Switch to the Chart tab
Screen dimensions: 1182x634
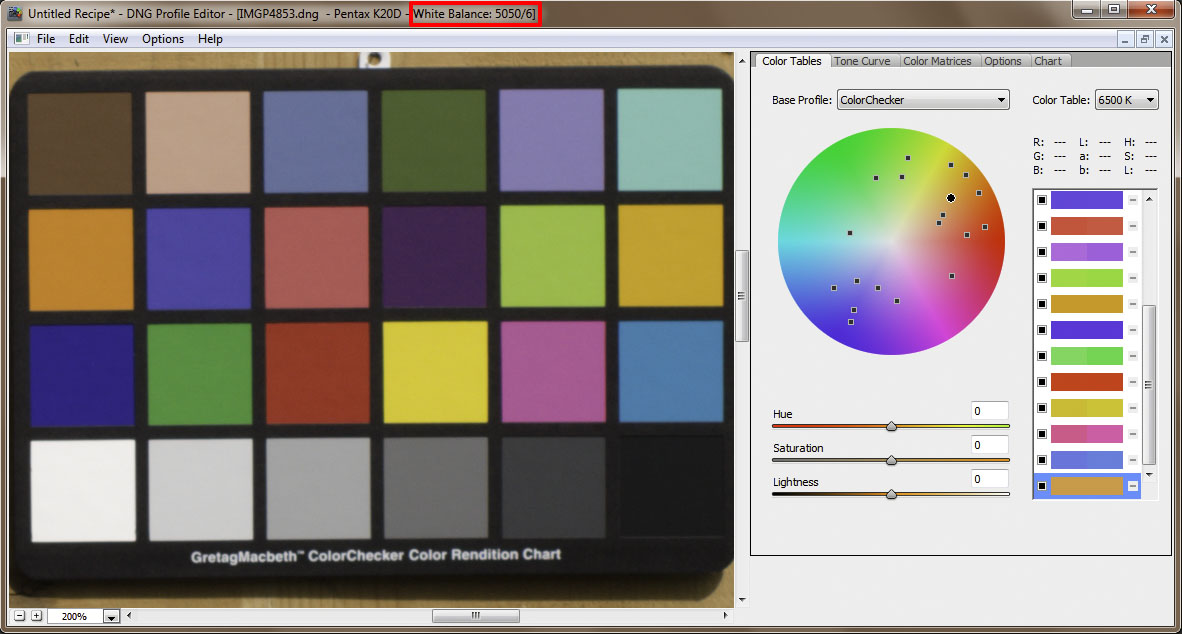pyautogui.click(x=1048, y=61)
